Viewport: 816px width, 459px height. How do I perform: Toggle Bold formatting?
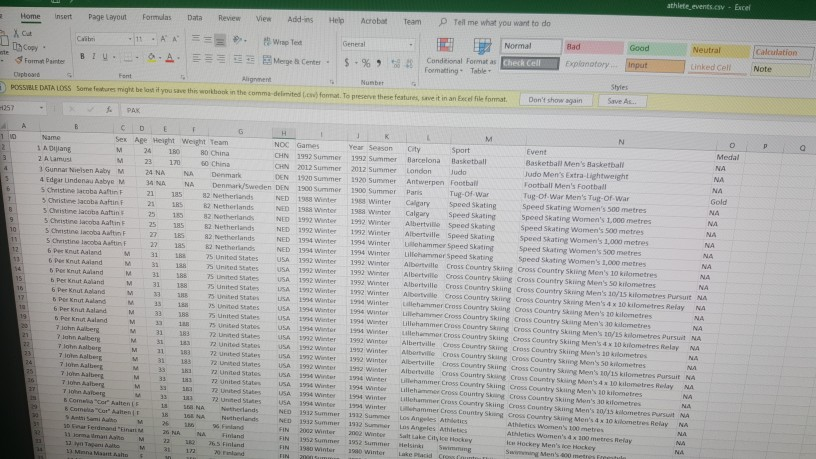[x=82, y=56]
